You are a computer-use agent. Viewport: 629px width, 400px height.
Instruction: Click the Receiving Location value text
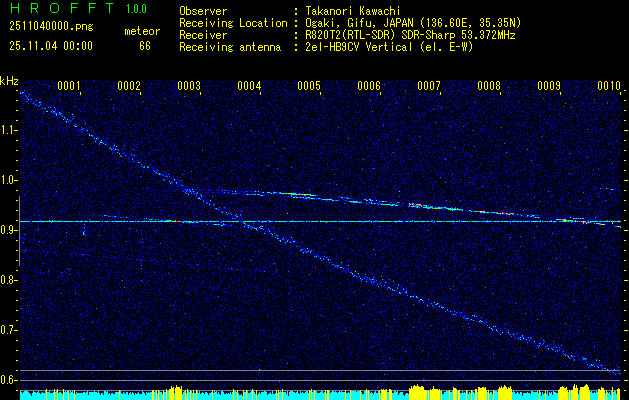413,23
